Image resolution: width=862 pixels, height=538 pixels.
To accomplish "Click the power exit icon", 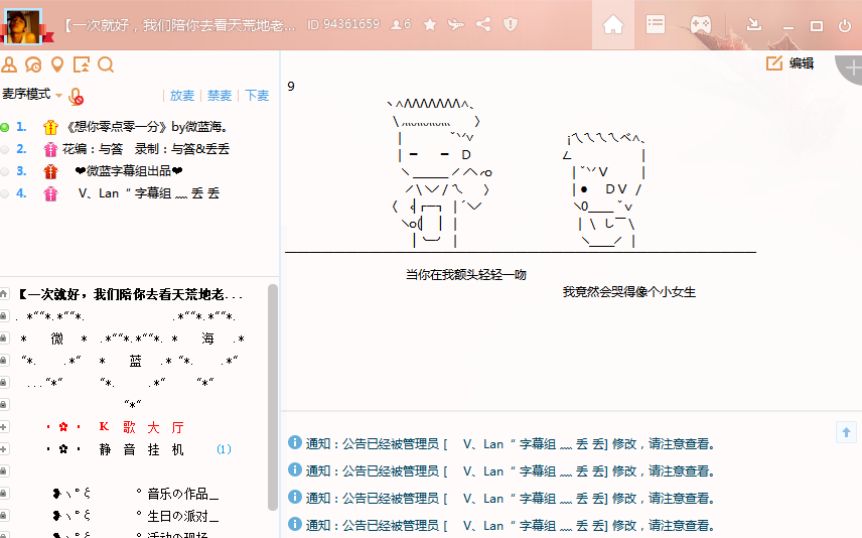I will pyautogui.click(x=845, y=25).
